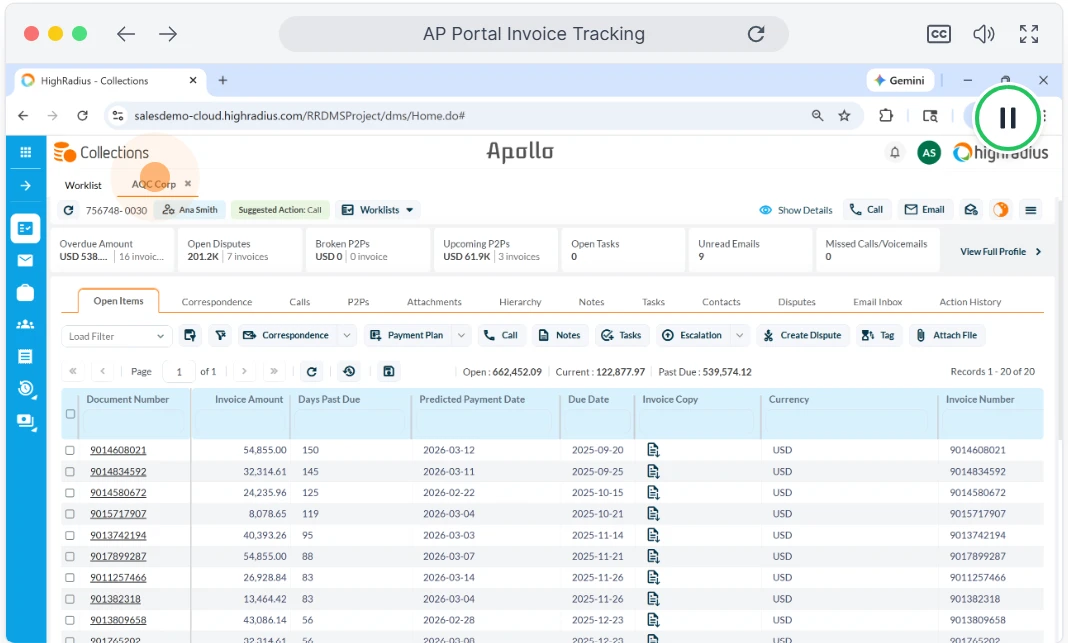This screenshot has width=1068, height=643.
Task: Select the checkbox for row 9013742194
Action: click(x=69, y=535)
